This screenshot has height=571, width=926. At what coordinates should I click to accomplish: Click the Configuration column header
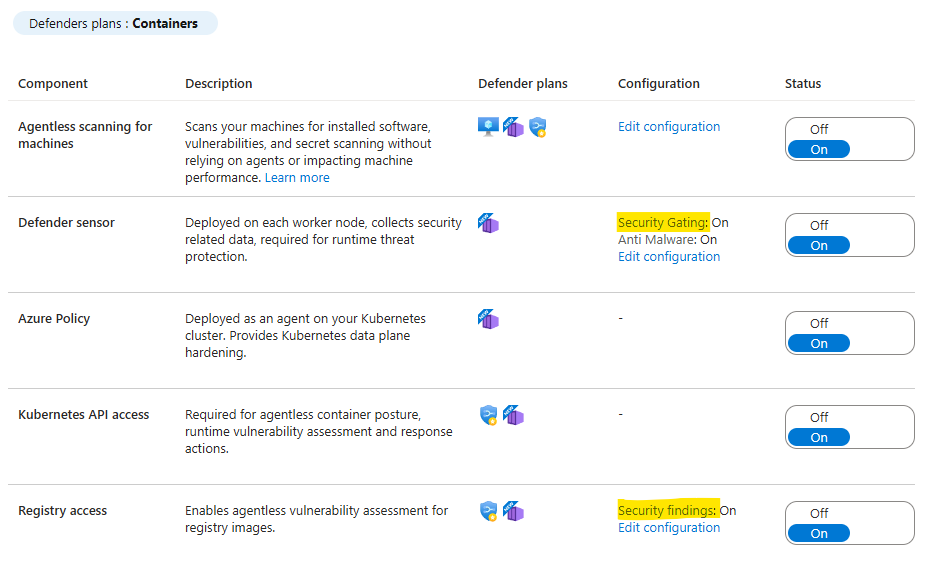[x=658, y=84]
